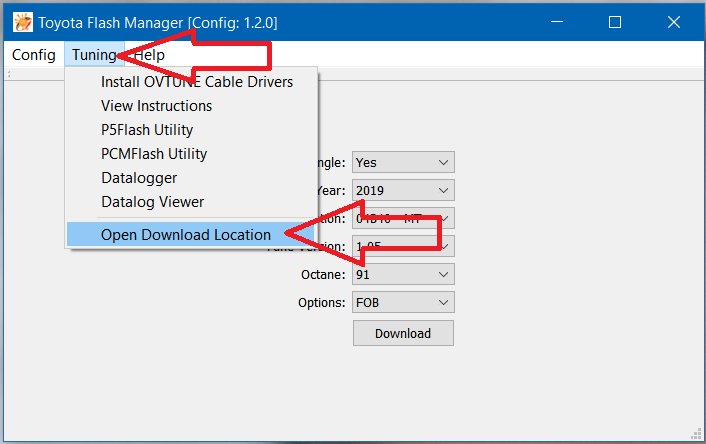The height and width of the screenshot is (444, 706).
Task: Maximize the Toyota Flash Manager window
Action: [x=615, y=22]
